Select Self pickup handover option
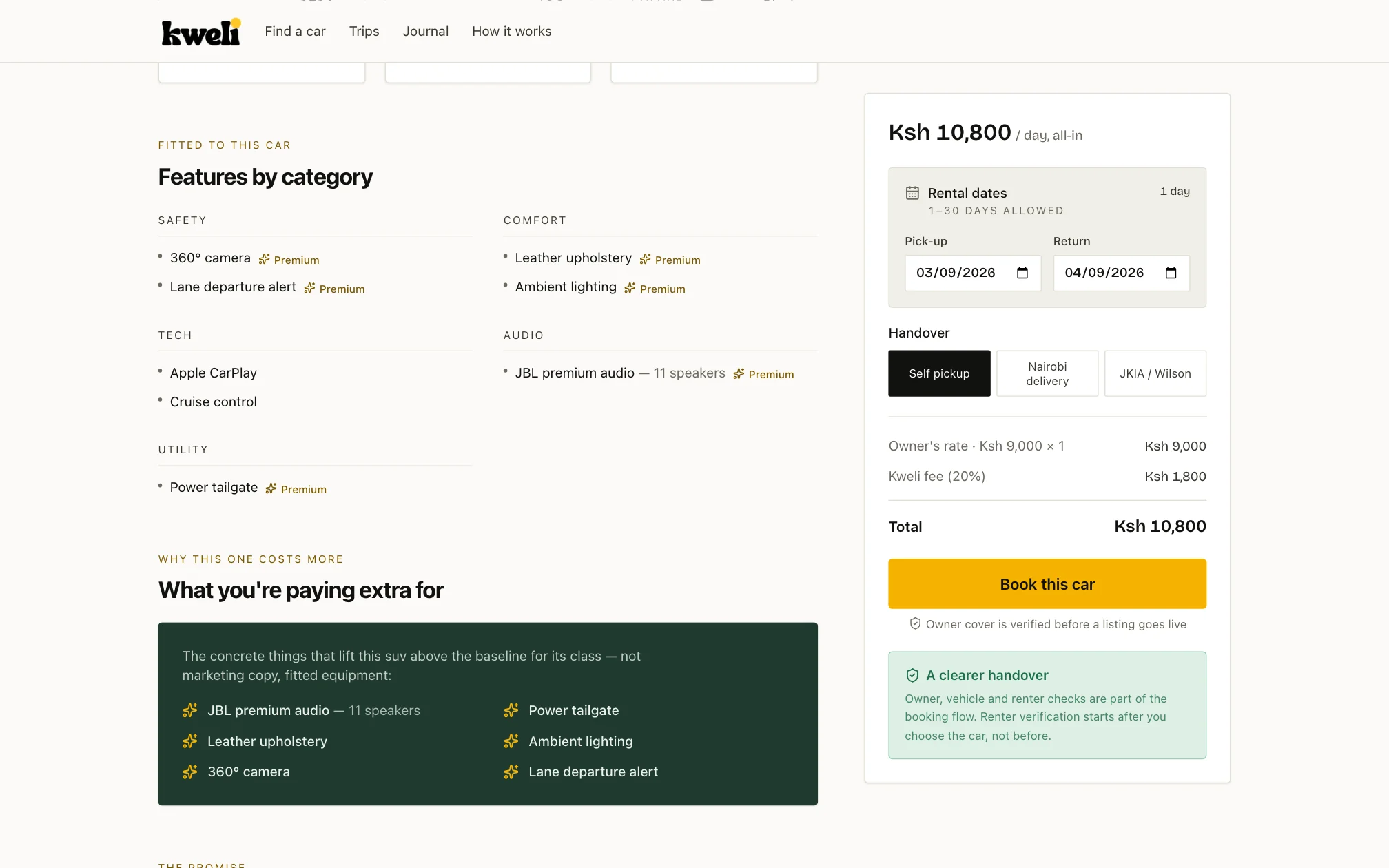1389x868 pixels. pos(939,373)
